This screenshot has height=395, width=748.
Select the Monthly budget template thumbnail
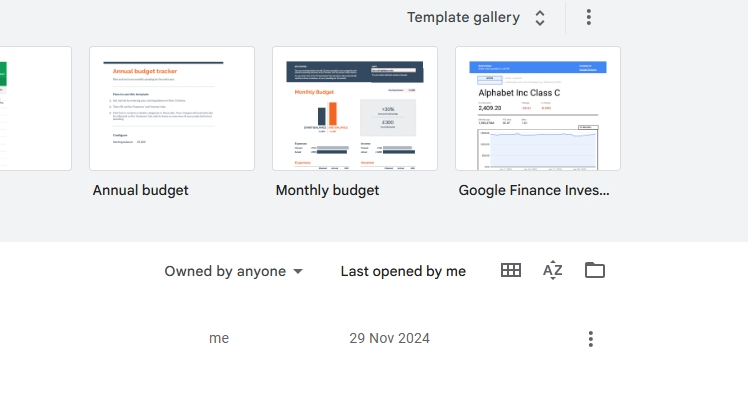355,108
